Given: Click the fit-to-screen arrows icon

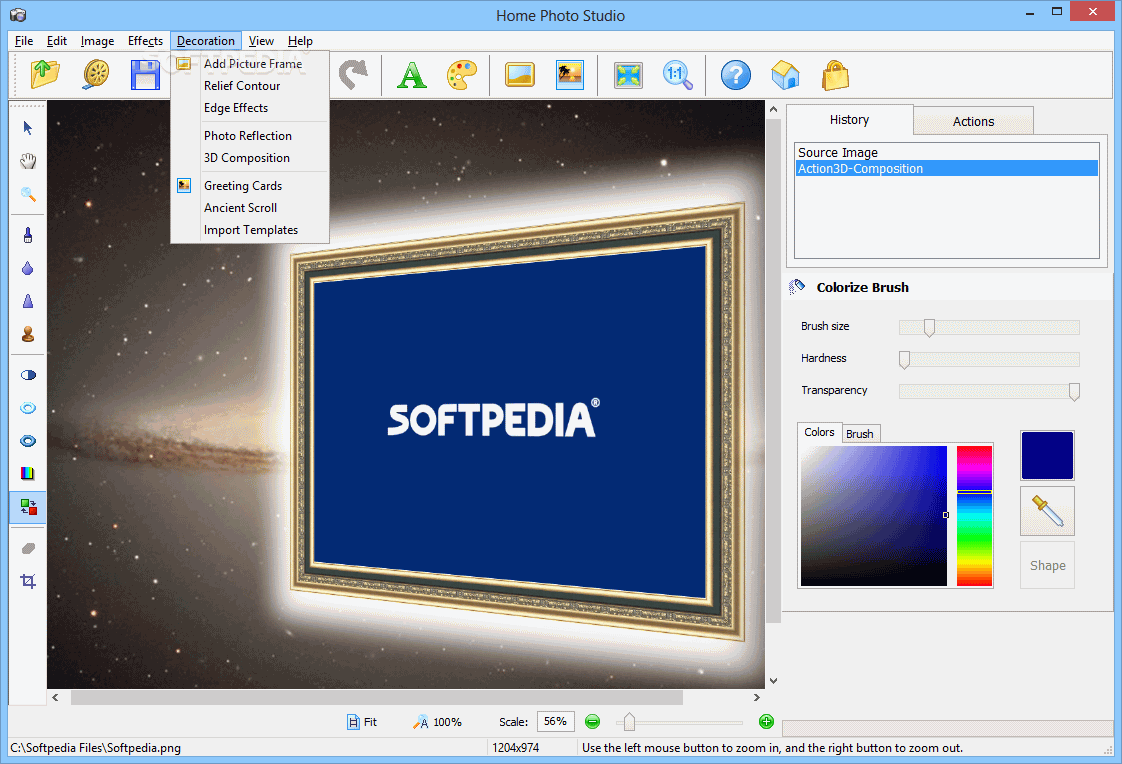Looking at the screenshot, I should click(x=628, y=74).
